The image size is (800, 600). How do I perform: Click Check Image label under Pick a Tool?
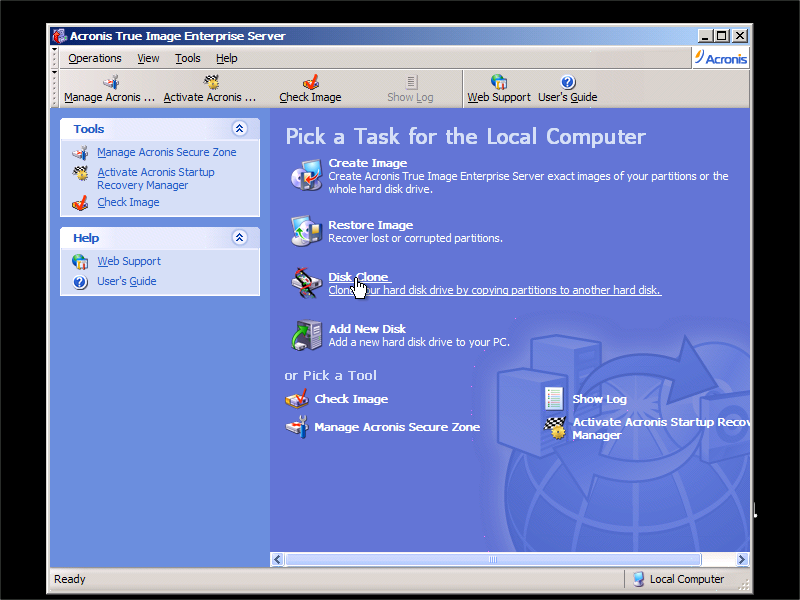(351, 399)
